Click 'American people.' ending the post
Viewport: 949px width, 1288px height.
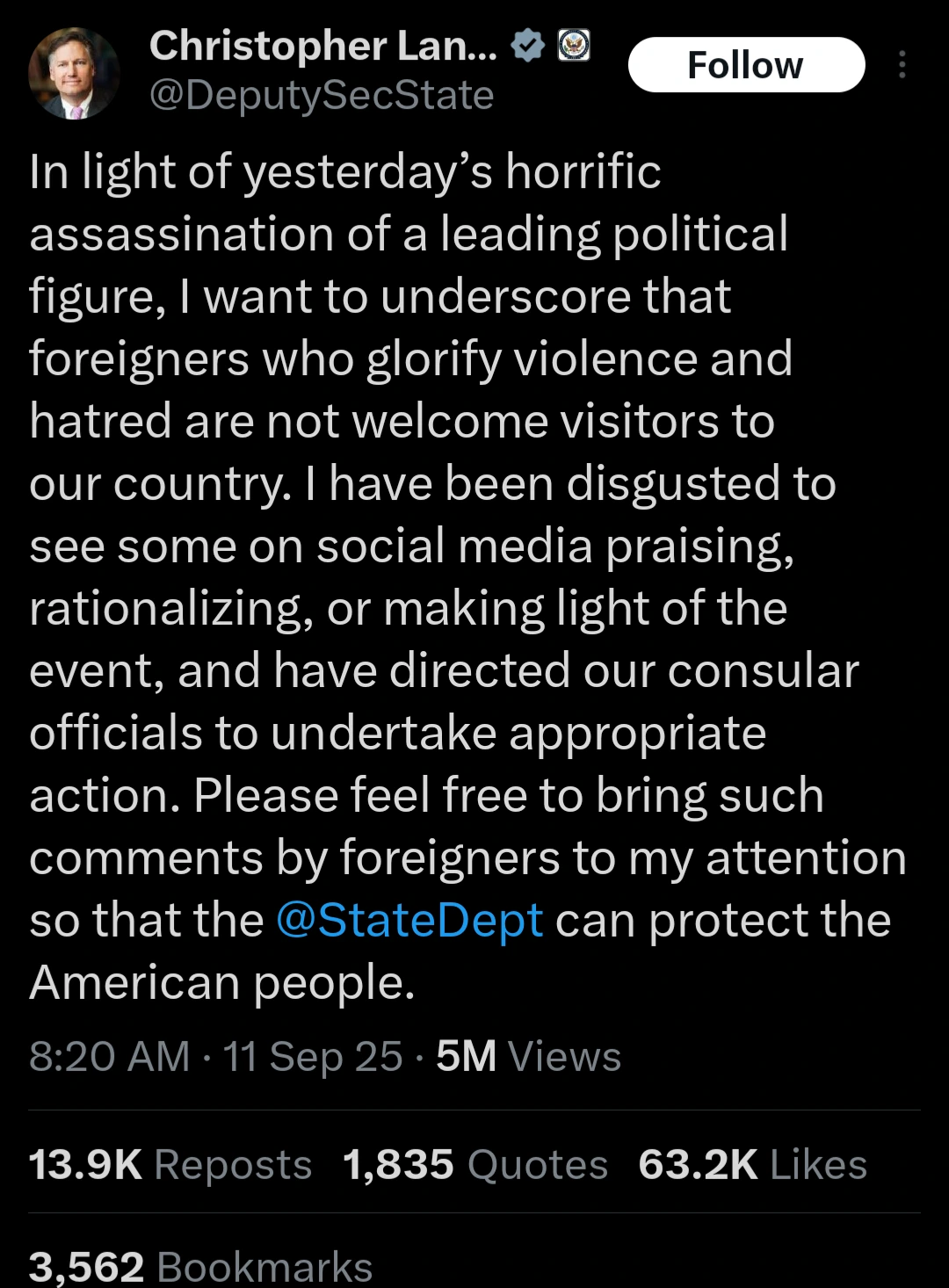[x=222, y=983]
